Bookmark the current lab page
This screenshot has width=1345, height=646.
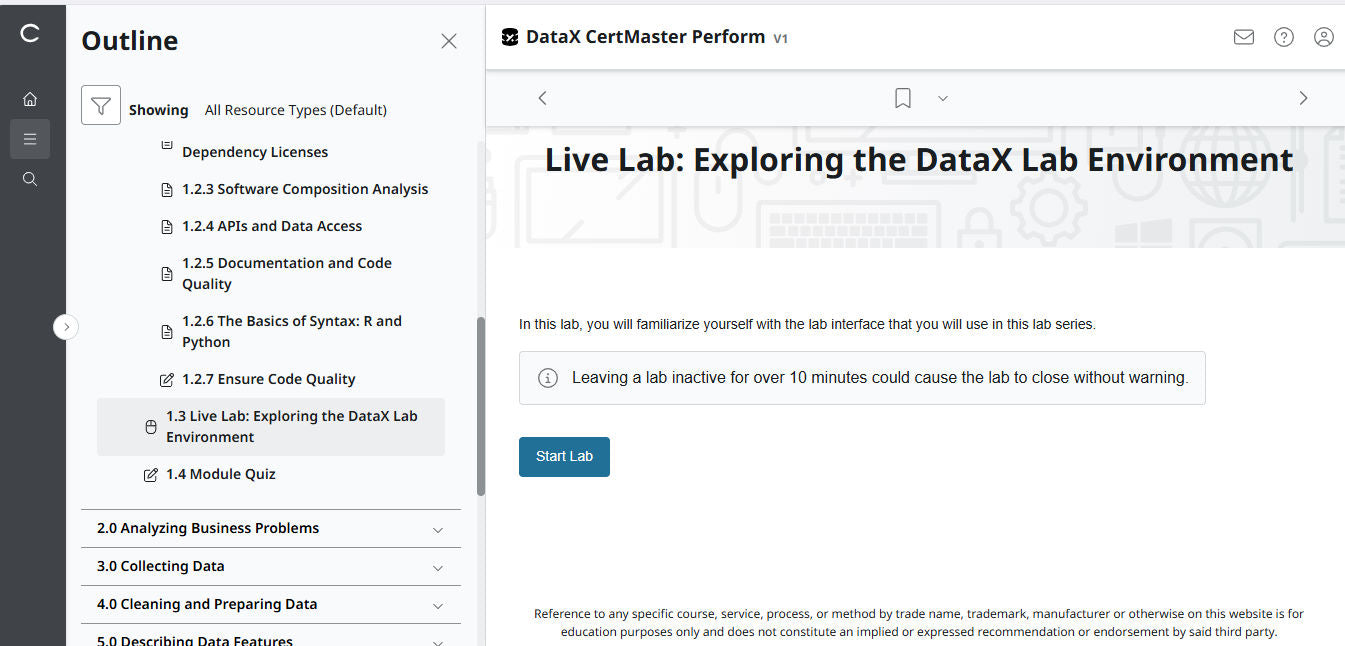(902, 97)
